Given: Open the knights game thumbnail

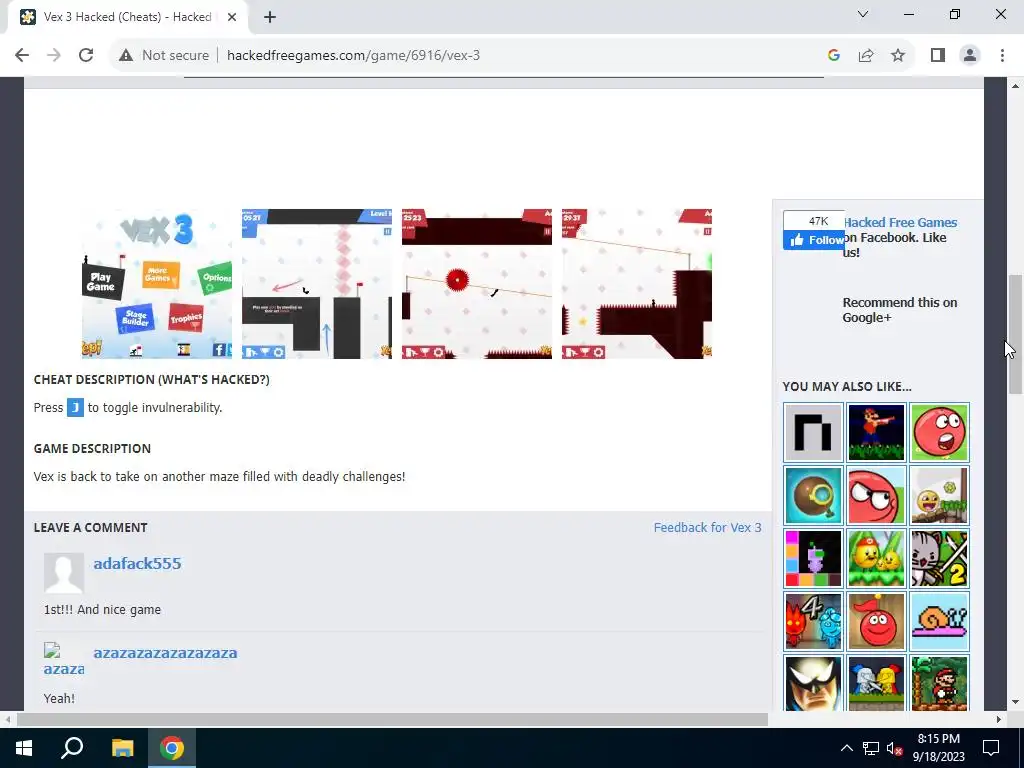Looking at the screenshot, I should [876, 683].
